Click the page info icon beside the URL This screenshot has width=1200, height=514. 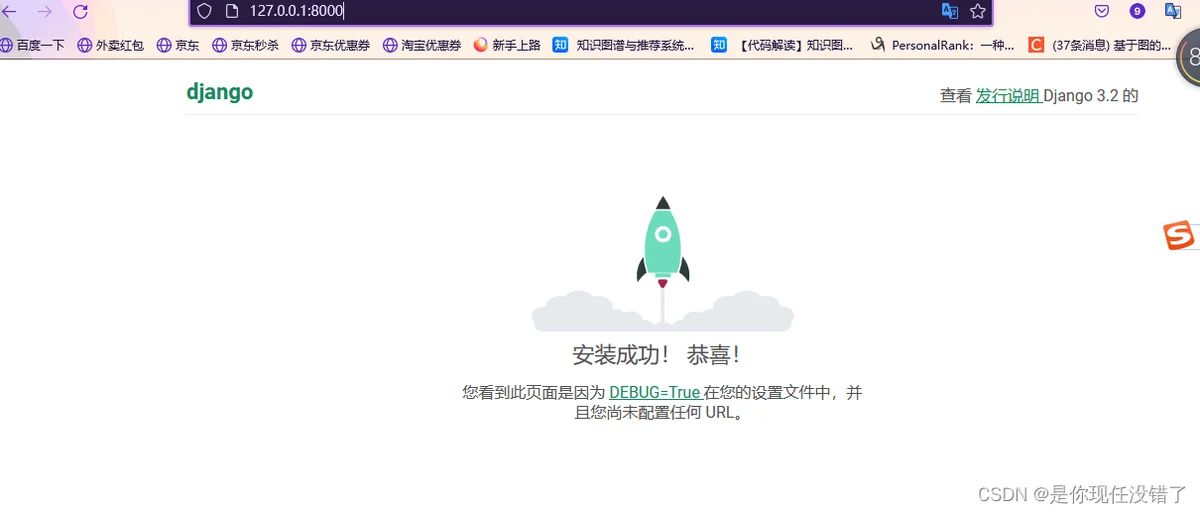[232, 11]
